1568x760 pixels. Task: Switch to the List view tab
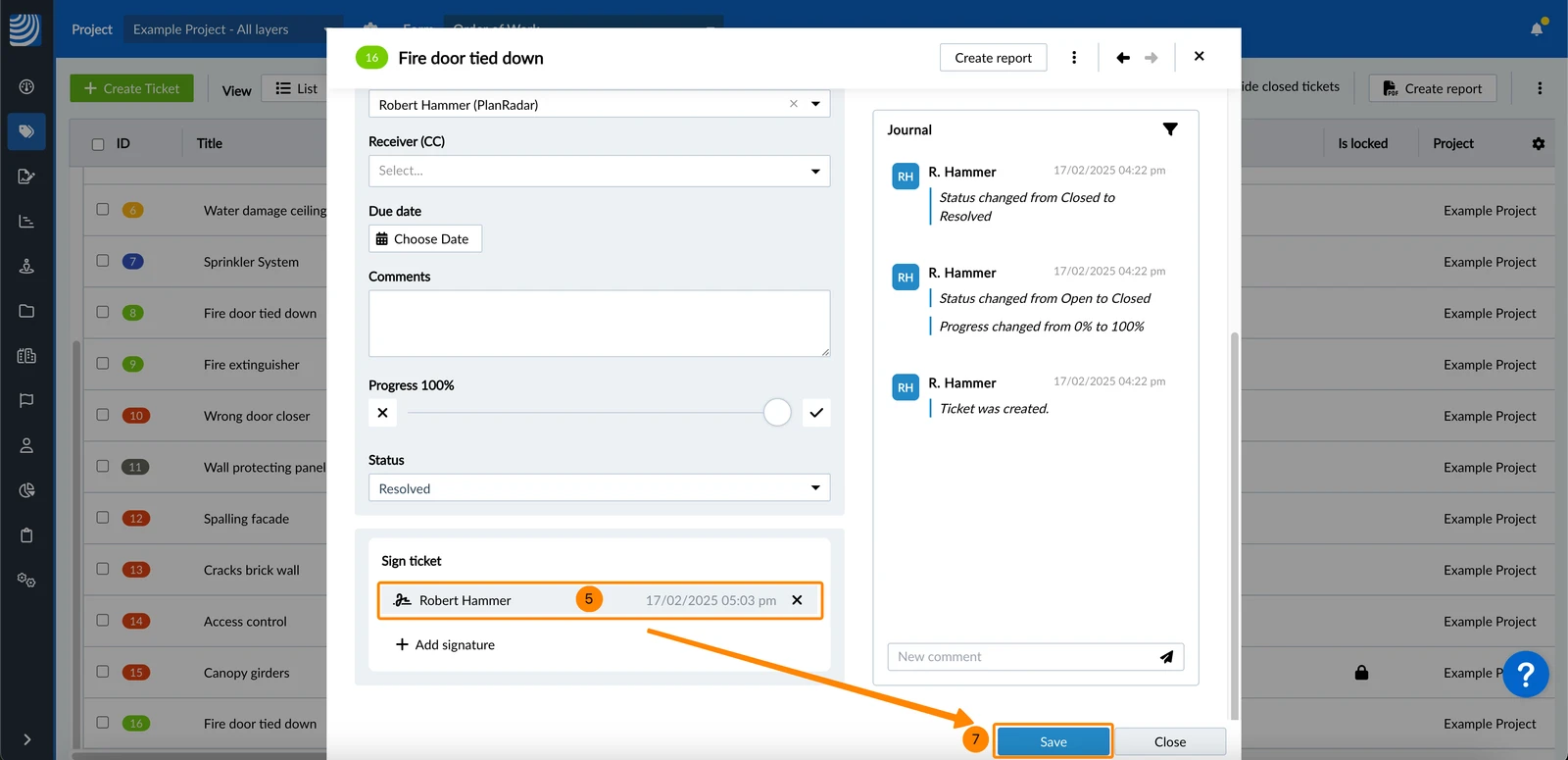click(x=296, y=88)
